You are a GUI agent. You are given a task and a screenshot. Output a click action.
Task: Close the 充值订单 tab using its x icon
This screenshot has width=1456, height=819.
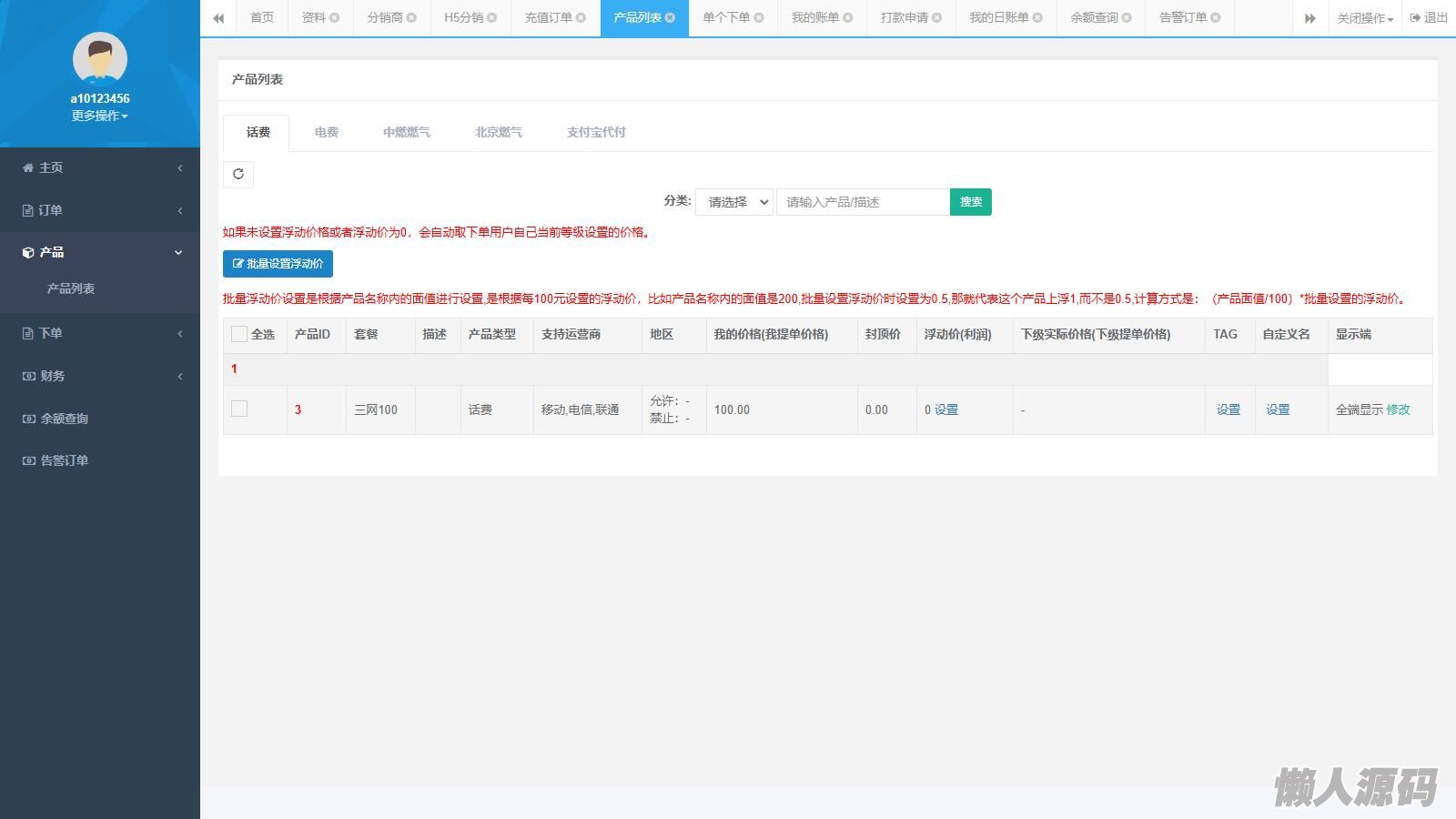tap(581, 17)
